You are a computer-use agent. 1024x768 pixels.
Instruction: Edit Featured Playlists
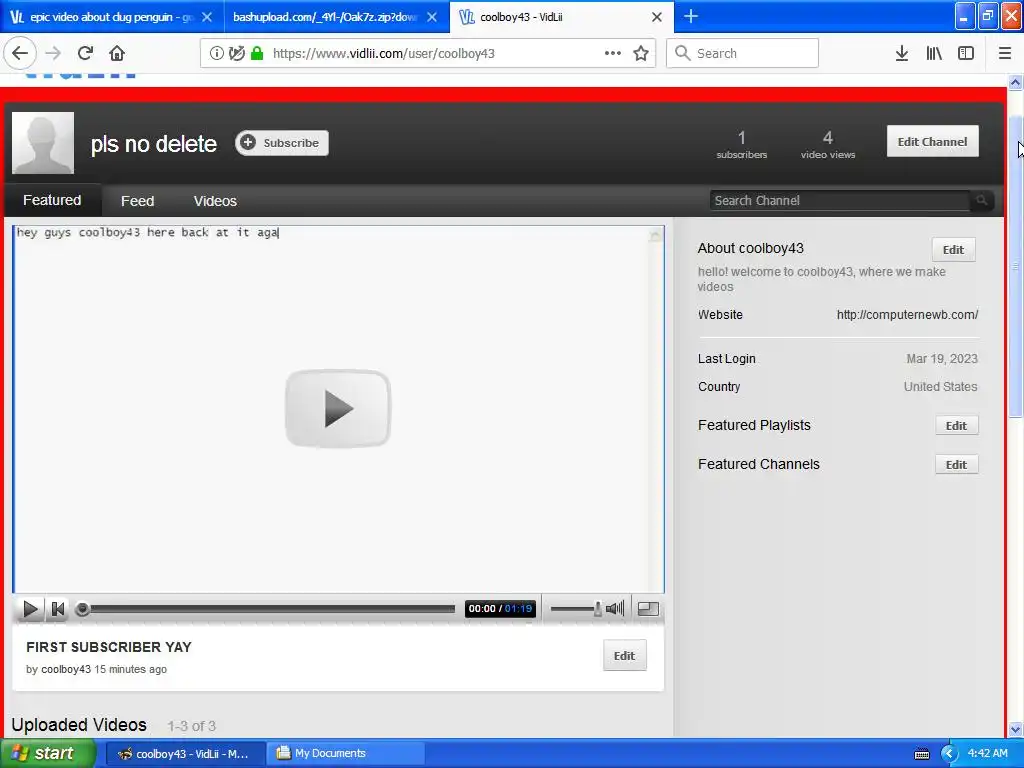(x=956, y=426)
